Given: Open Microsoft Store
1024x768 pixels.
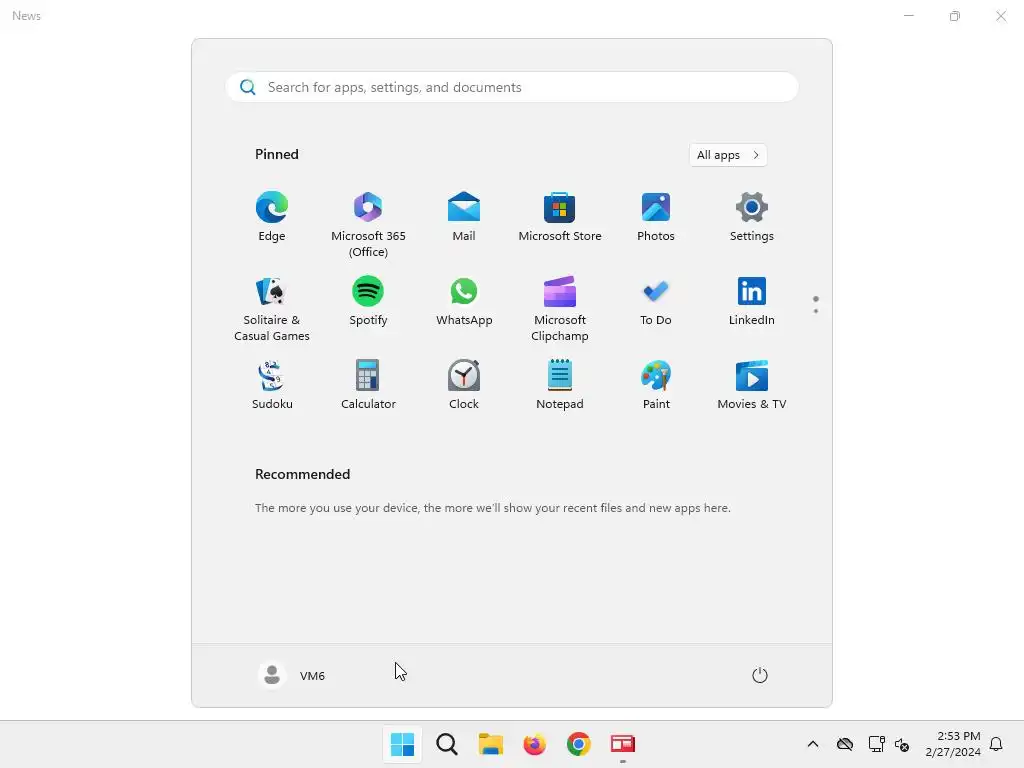Looking at the screenshot, I should [x=560, y=217].
